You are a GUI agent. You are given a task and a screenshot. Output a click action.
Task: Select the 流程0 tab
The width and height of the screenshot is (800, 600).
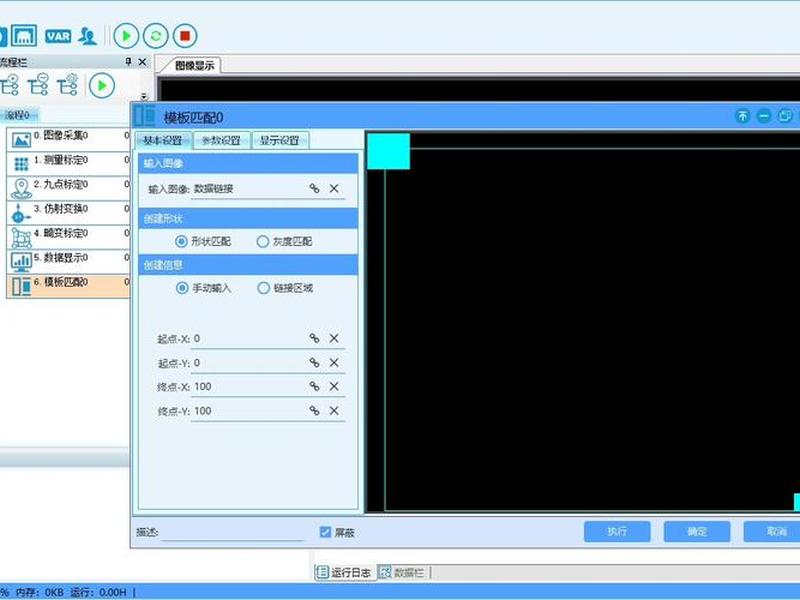click(18, 115)
